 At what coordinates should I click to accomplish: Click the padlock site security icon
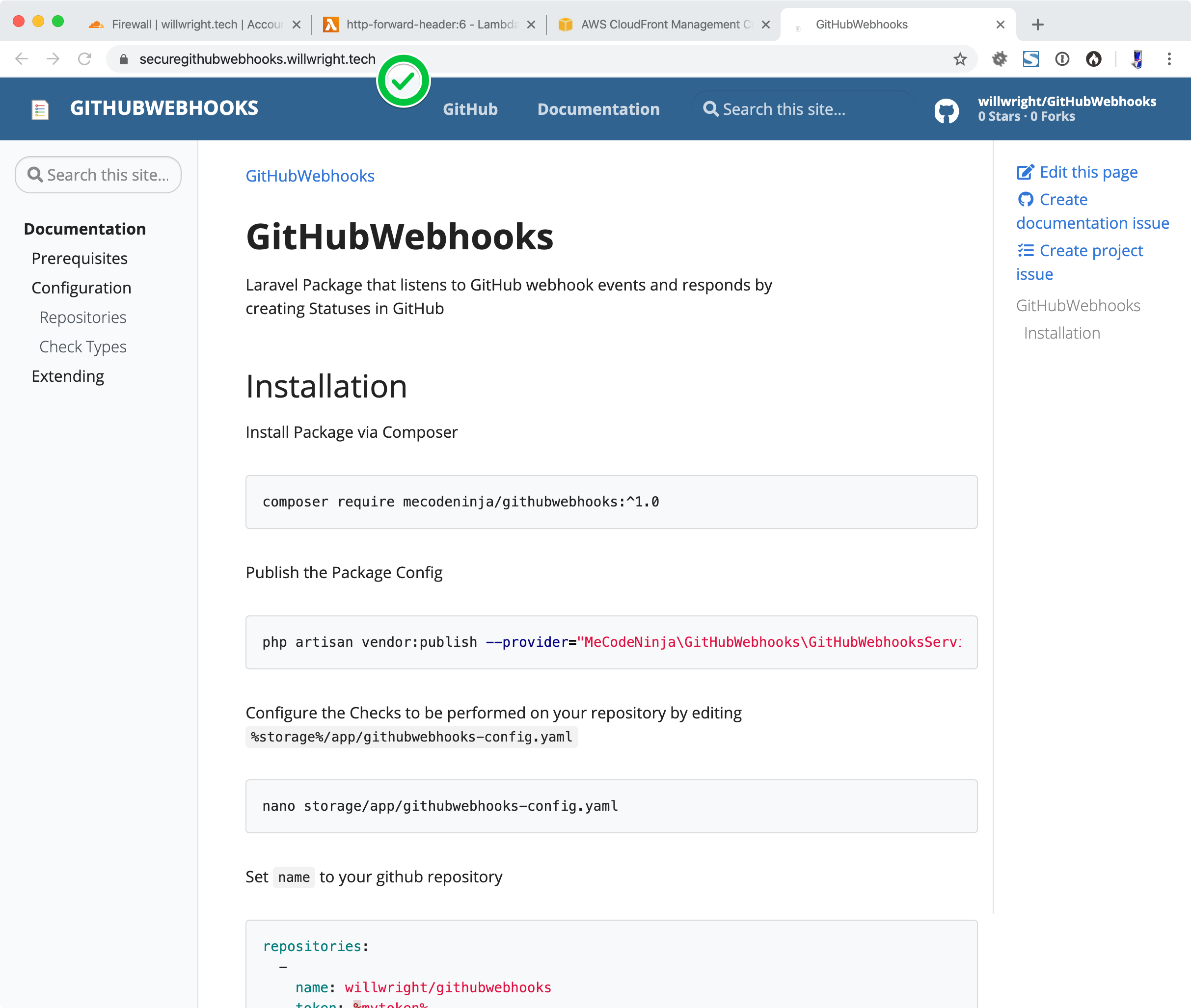(x=123, y=59)
